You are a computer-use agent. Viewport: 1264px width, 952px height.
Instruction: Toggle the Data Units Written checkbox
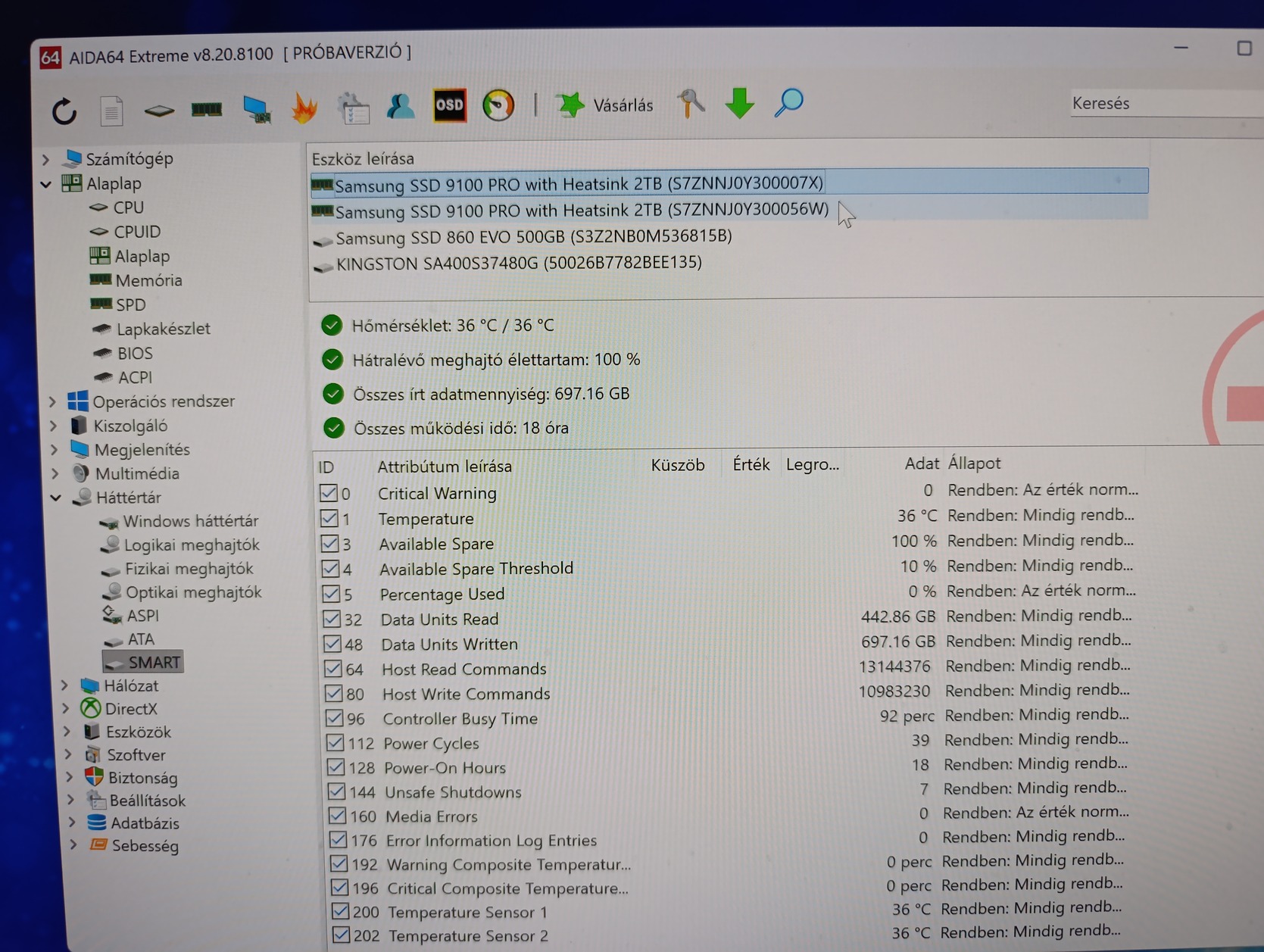332,644
